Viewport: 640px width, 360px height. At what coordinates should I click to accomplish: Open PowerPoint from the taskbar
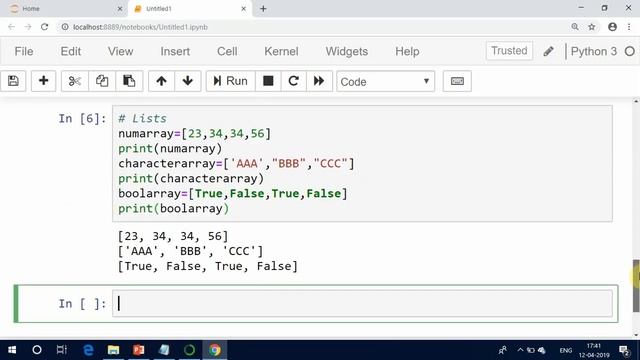(138, 350)
